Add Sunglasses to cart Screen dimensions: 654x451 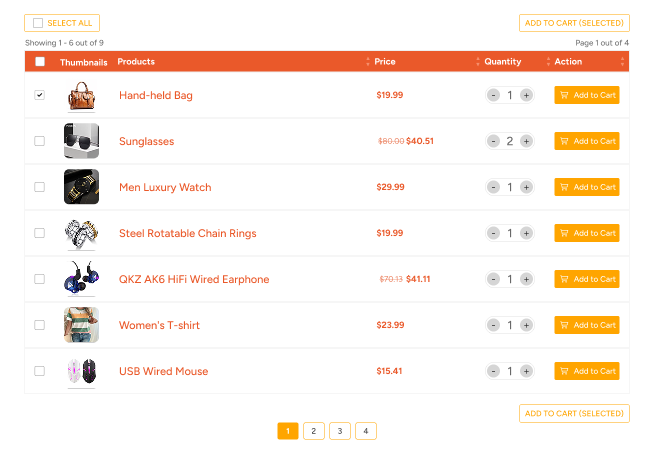coord(587,141)
